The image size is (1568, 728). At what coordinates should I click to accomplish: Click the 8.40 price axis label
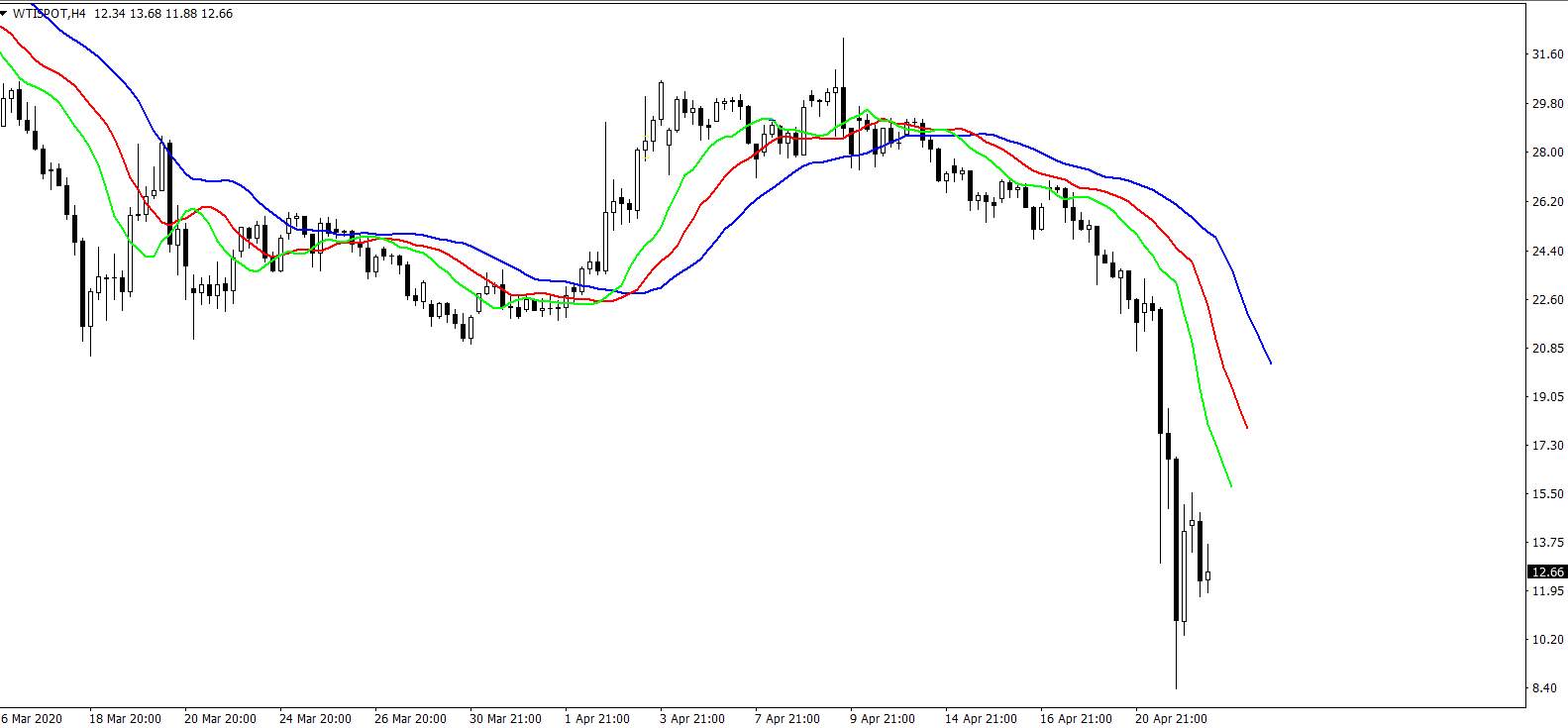click(1547, 687)
